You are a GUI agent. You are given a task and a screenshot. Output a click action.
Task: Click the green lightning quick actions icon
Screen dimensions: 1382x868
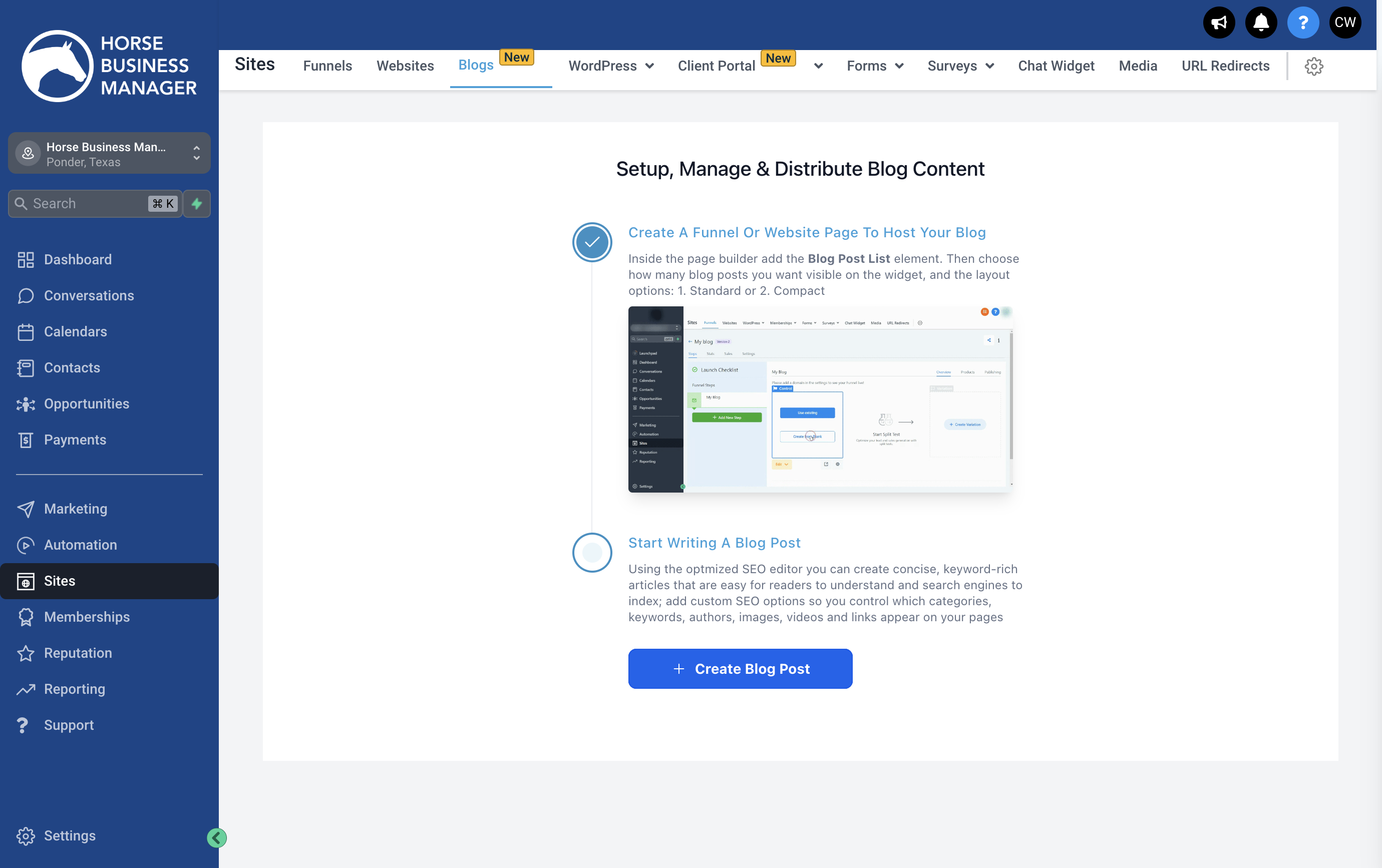197,203
